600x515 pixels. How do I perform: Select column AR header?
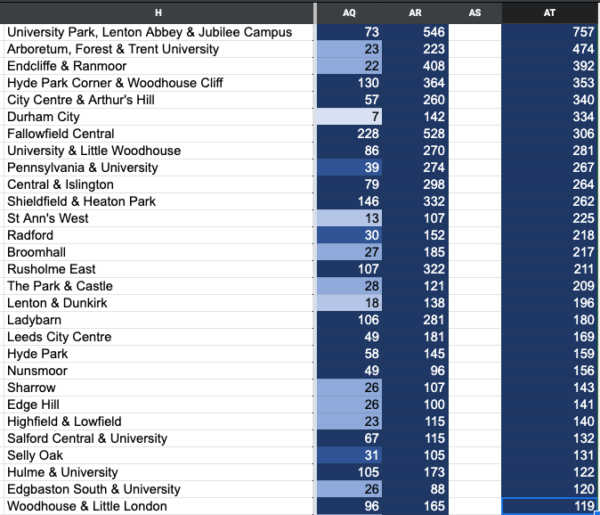pyautogui.click(x=415, y=13)
